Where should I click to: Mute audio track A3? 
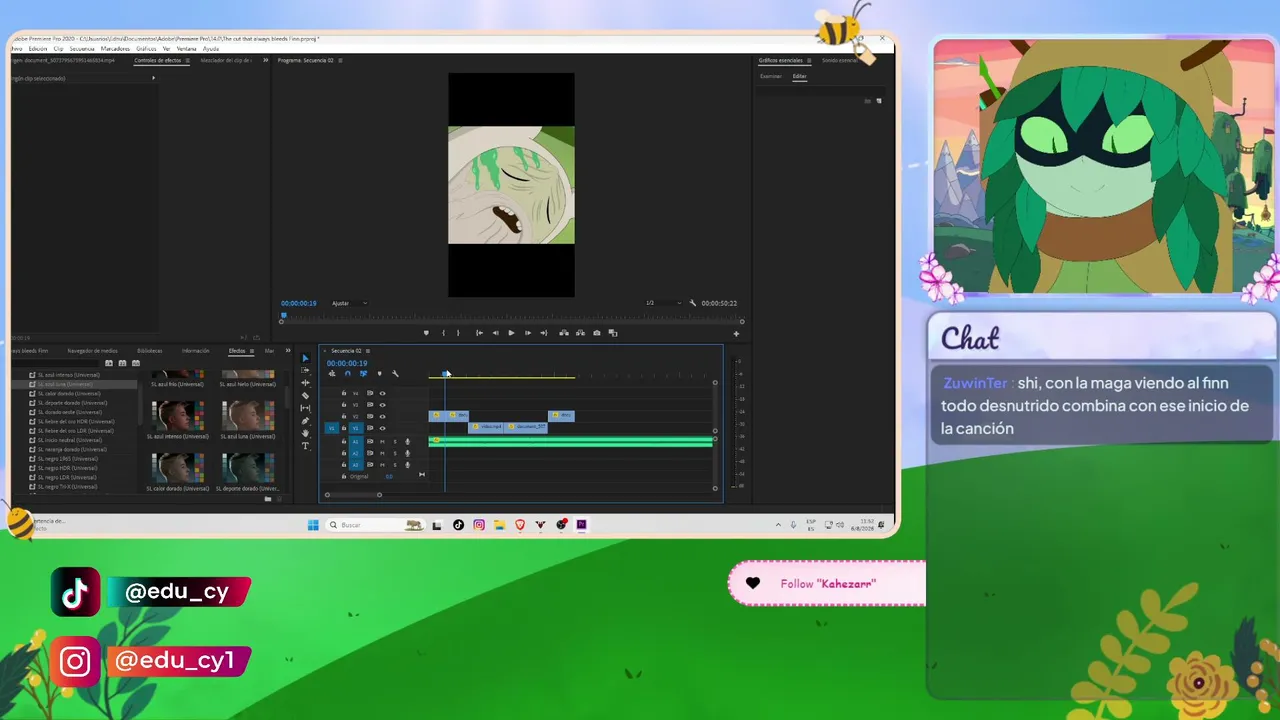[x=382, y=465]
